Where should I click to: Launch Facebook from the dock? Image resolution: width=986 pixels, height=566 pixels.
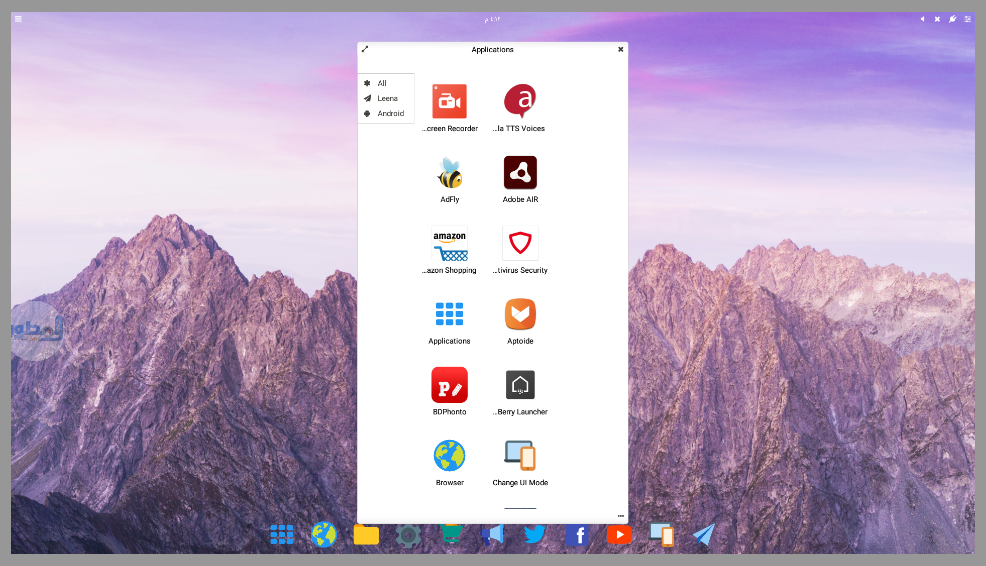577,535
